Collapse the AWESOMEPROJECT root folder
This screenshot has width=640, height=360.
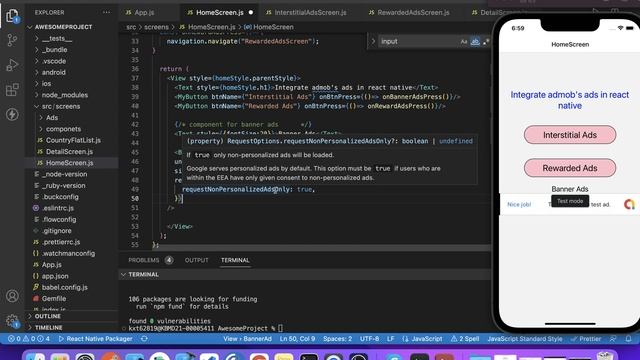(x=63, y=27)
